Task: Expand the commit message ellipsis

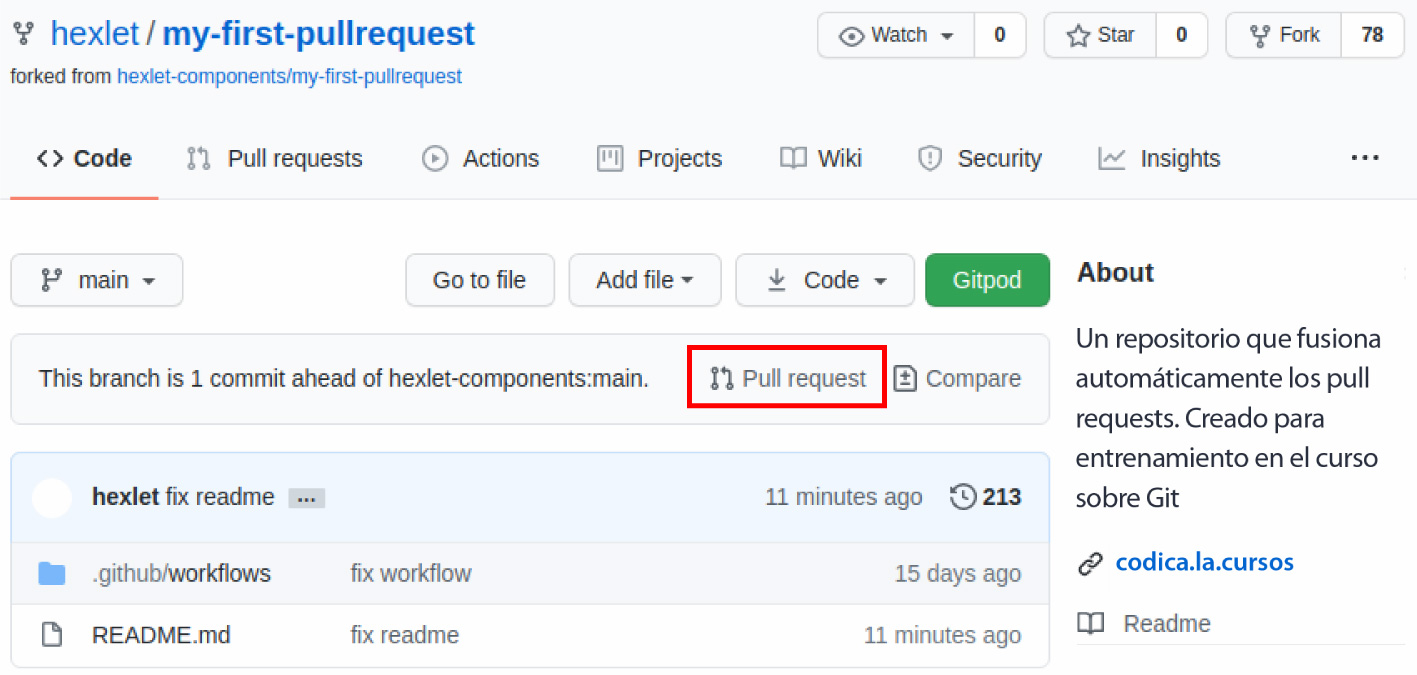Action: [306, 497]
